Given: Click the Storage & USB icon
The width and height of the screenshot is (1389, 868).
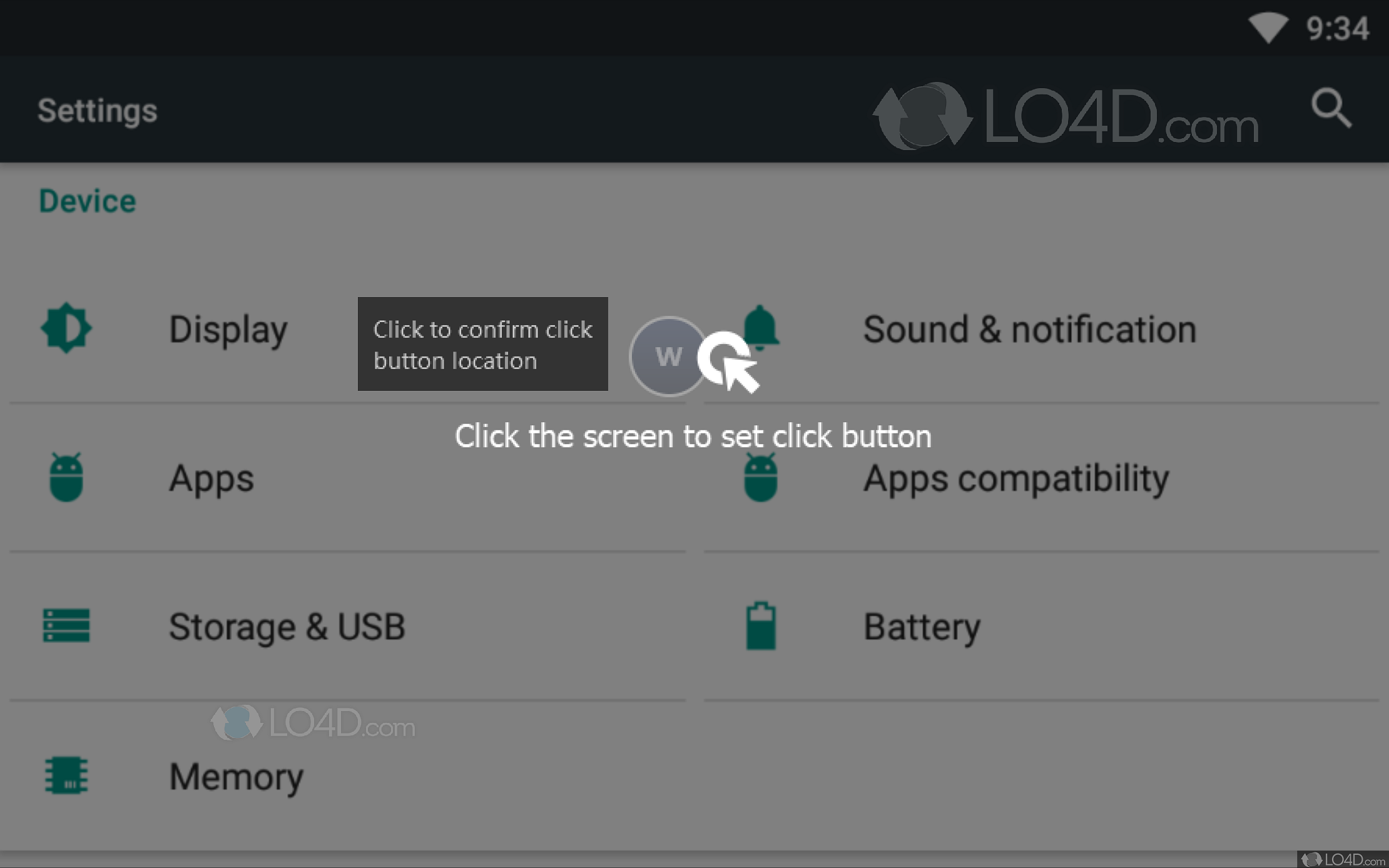Looking at the screenshot, I should (x=66, y=625).
